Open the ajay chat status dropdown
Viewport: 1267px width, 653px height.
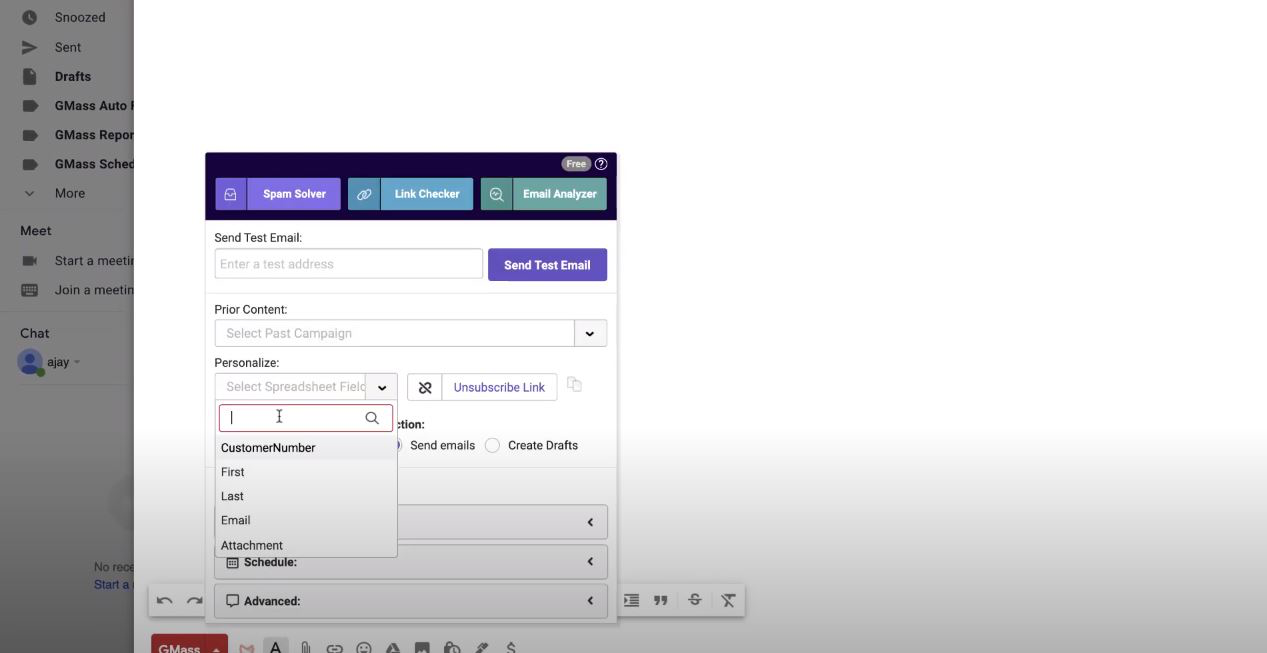(77, 362)
